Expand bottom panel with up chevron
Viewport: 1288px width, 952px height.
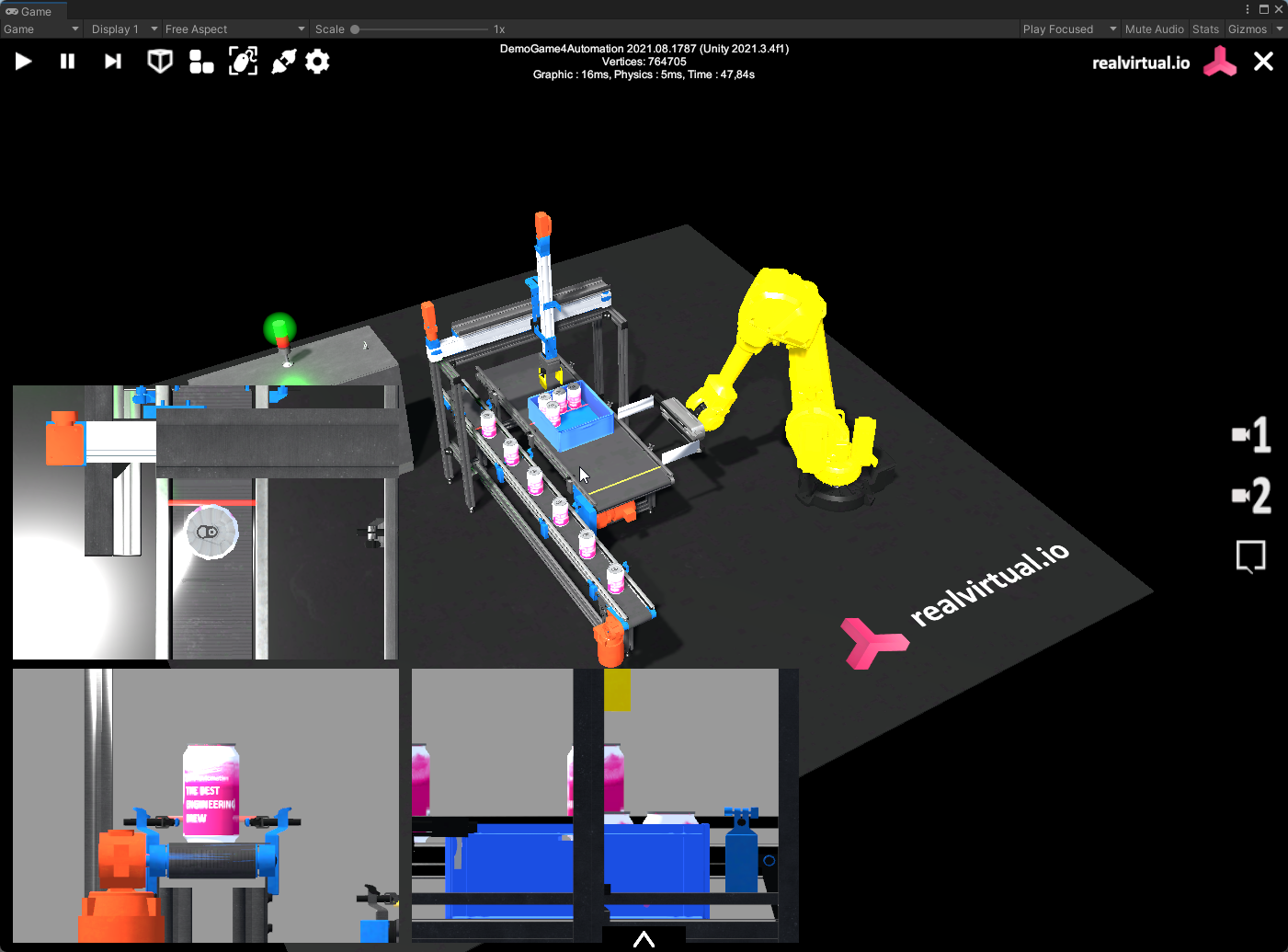644,939
